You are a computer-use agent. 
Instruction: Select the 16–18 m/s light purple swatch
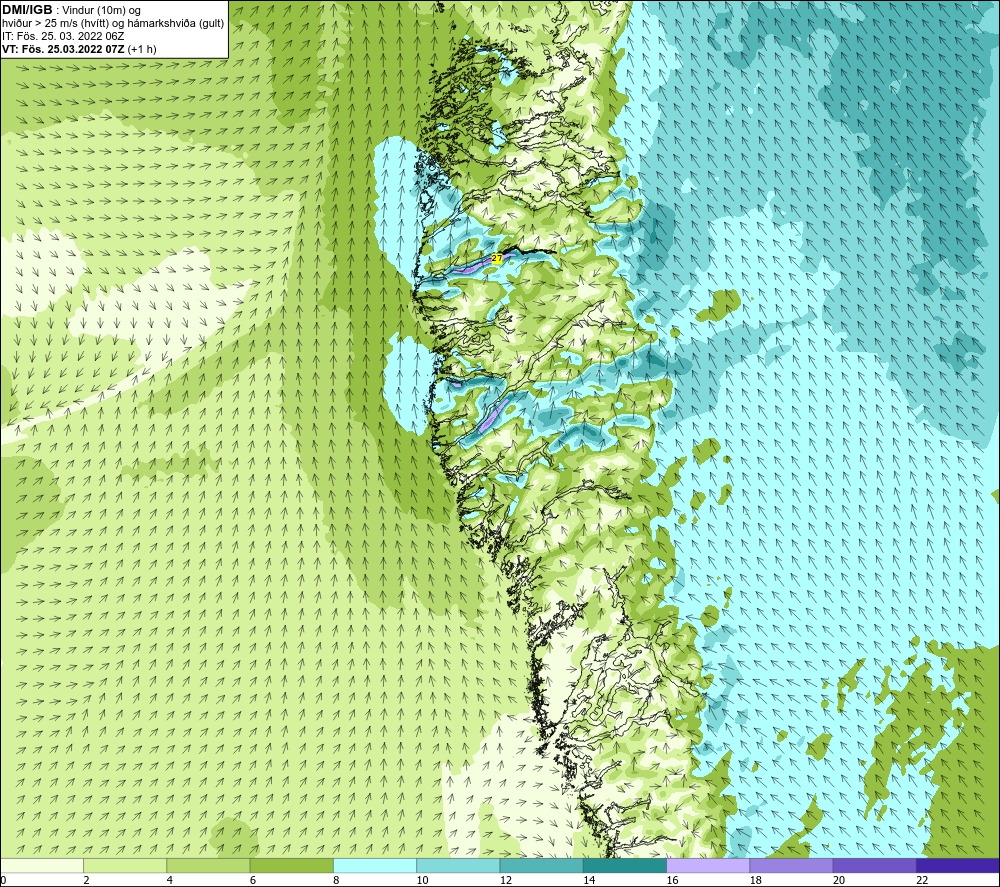pos(708,865)
